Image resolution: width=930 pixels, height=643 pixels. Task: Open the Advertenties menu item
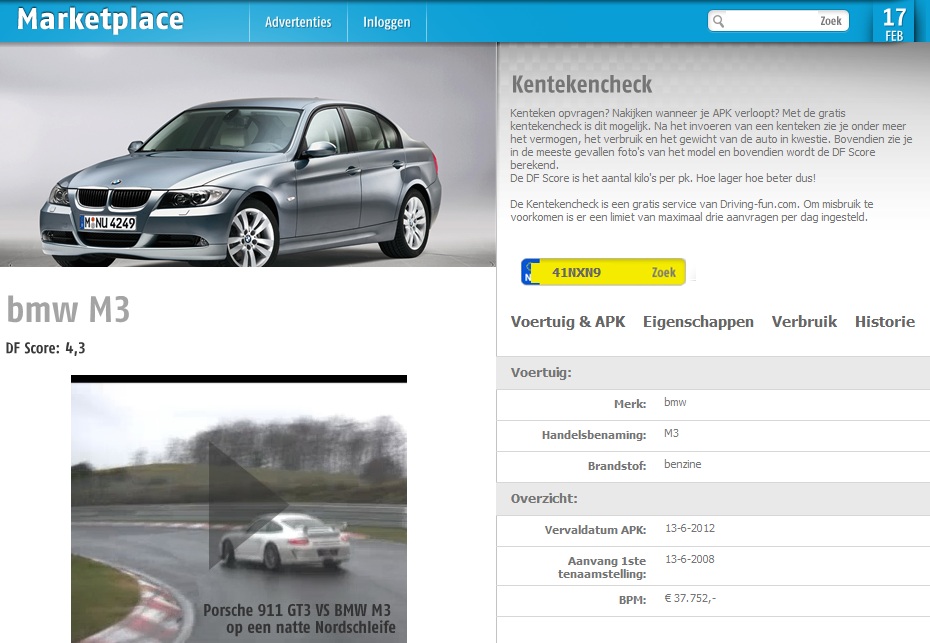(298, 22)
